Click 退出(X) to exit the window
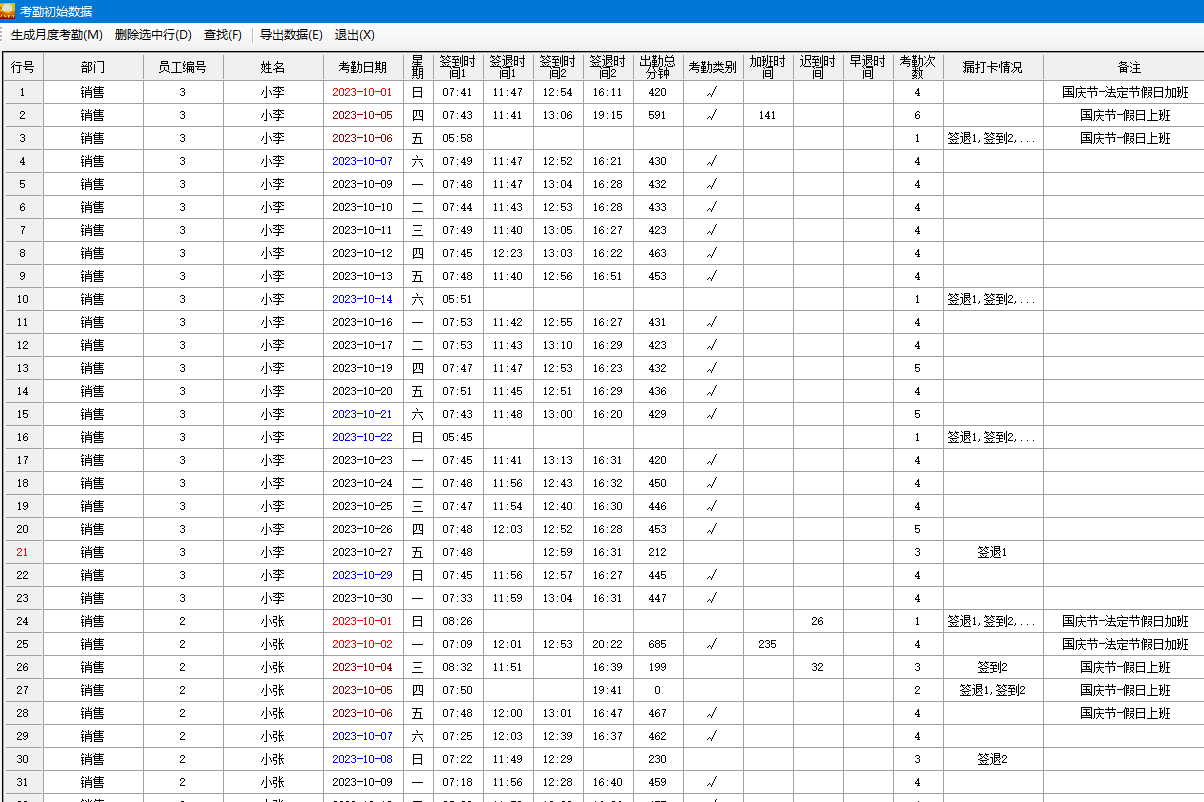 354,35
